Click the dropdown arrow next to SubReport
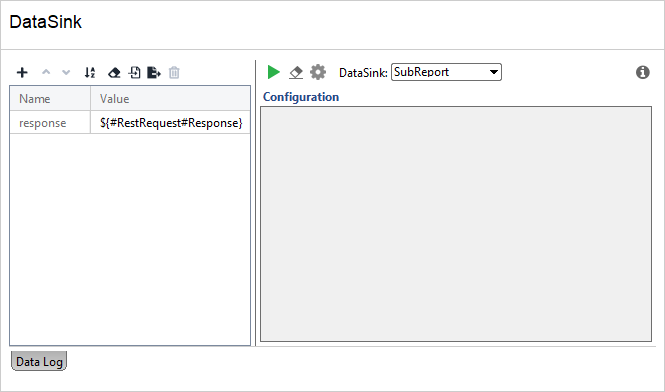 [x=494, y=72]
